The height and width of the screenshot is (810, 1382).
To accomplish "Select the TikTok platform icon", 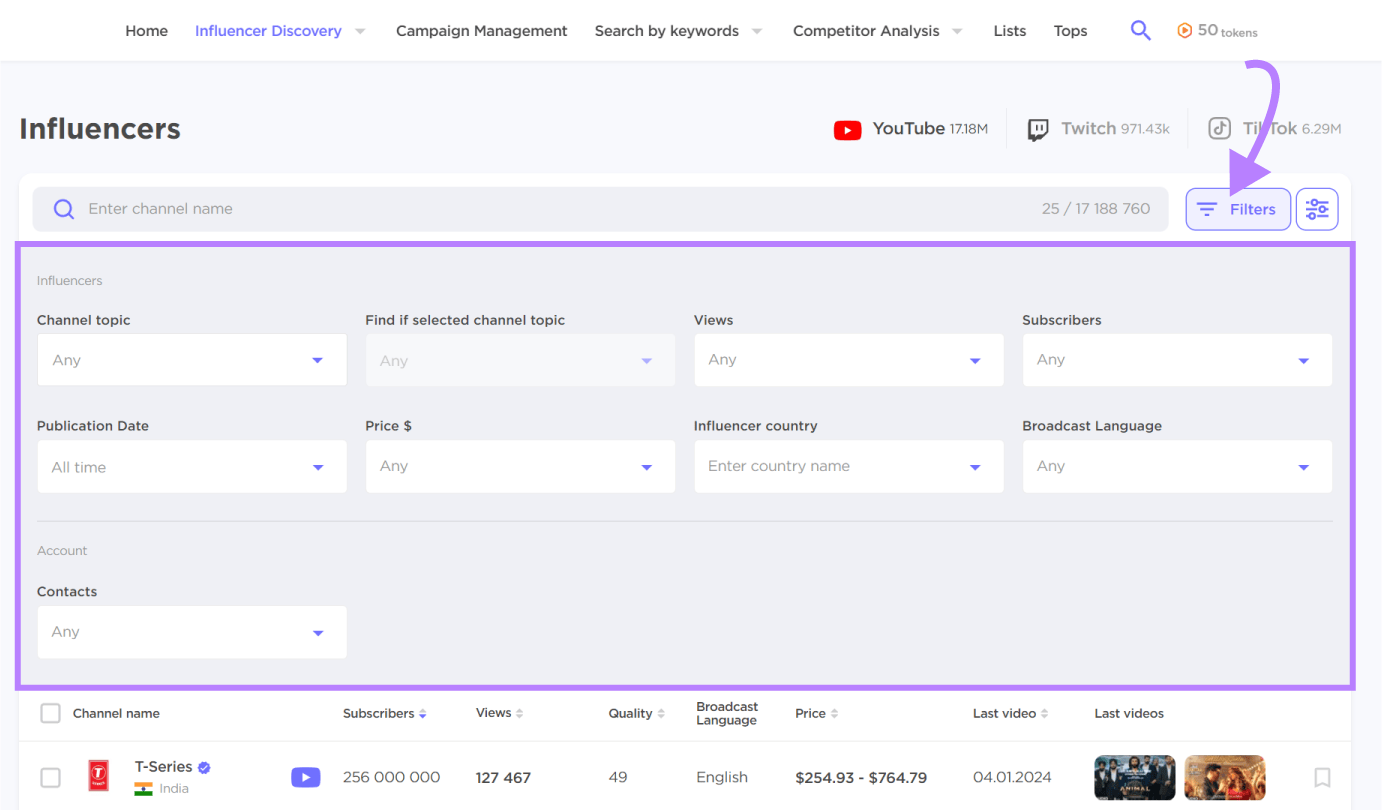I will point(1219,128).
